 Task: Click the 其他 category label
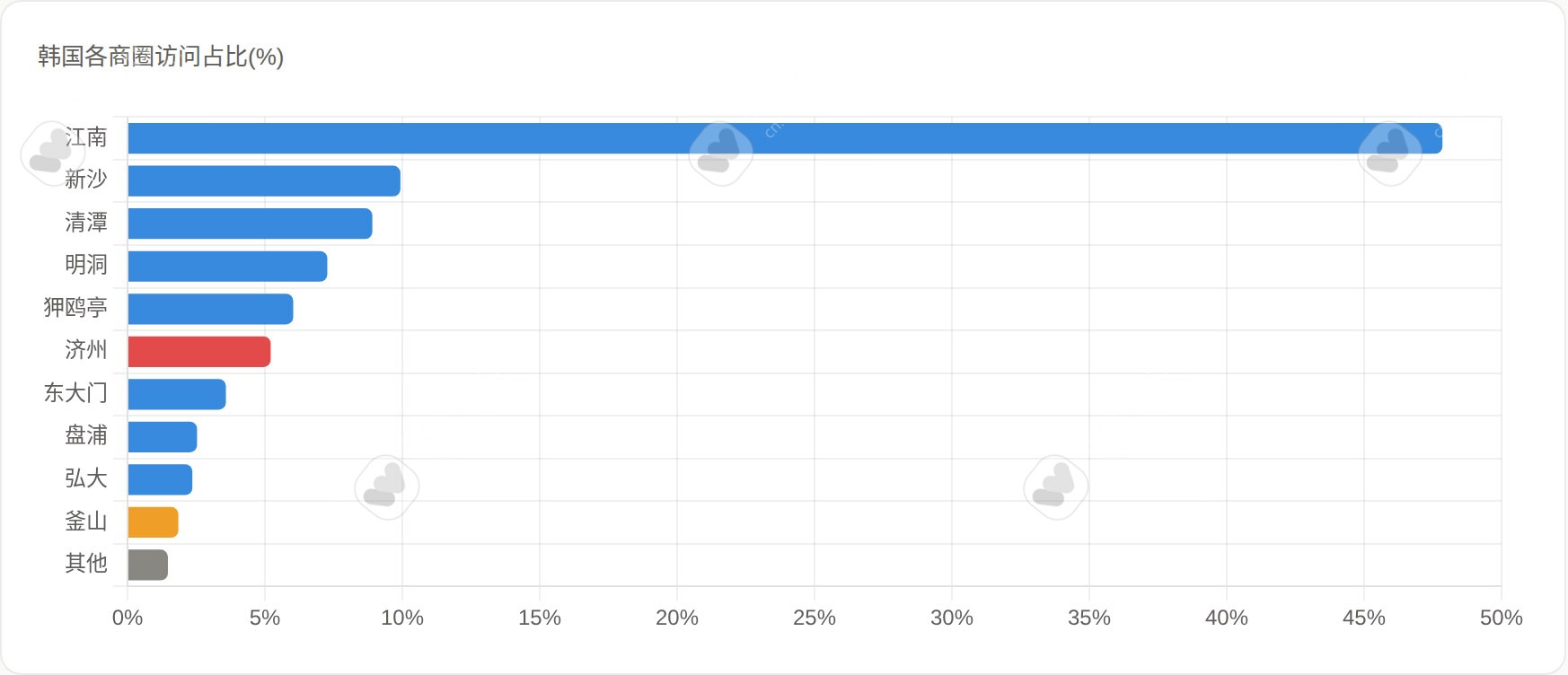pos(86,563)
